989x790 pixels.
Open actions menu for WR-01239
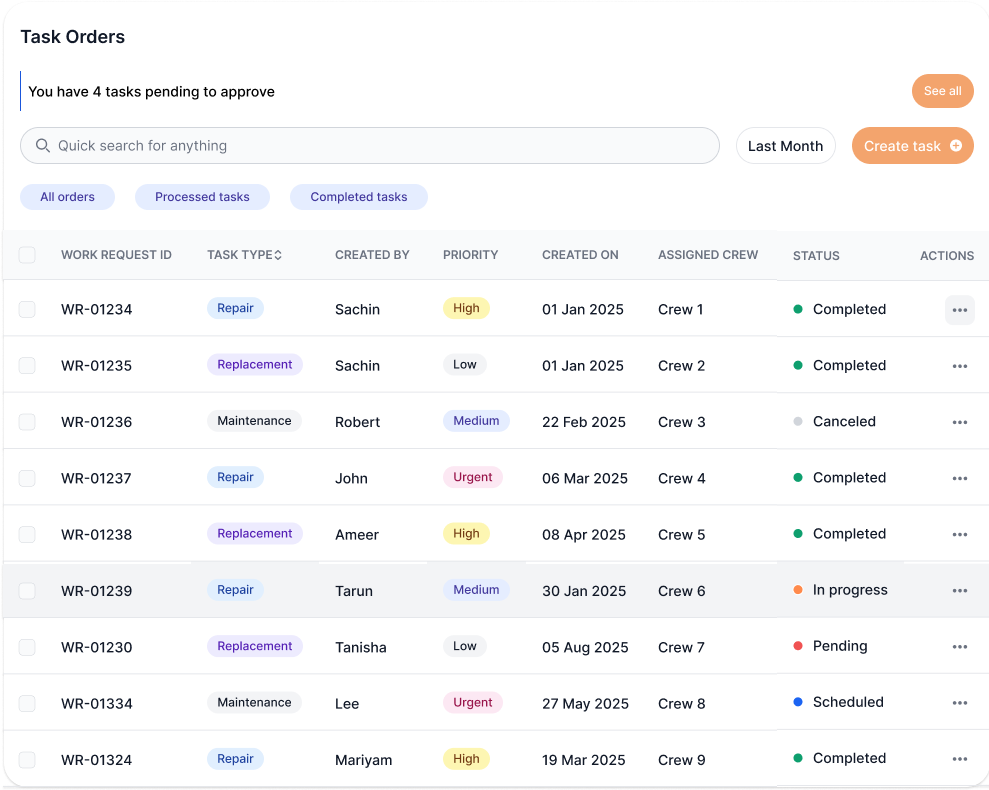[x=959, y=591]
